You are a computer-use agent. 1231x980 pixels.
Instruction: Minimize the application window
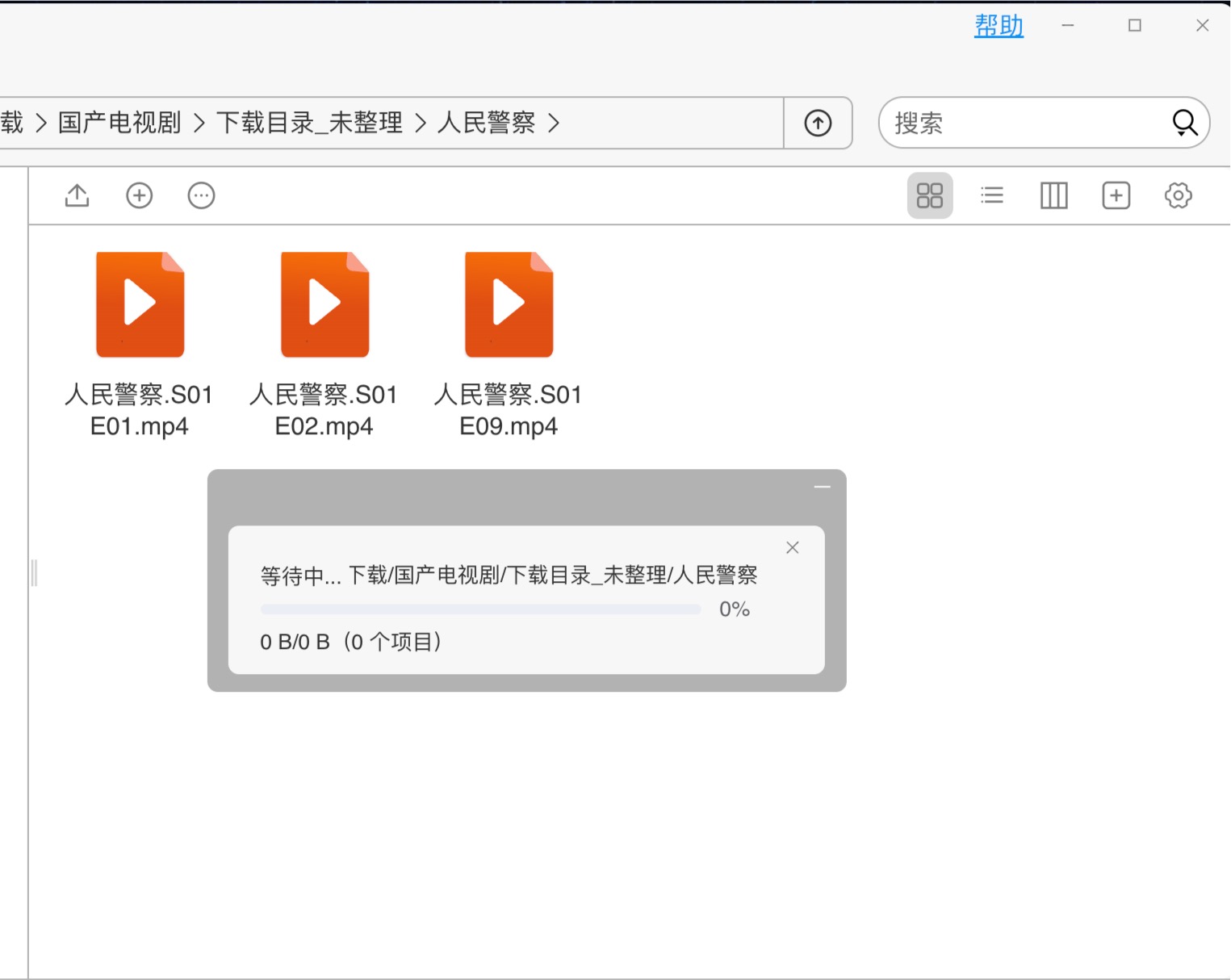pyautogui.click(x=1068, y=26)
